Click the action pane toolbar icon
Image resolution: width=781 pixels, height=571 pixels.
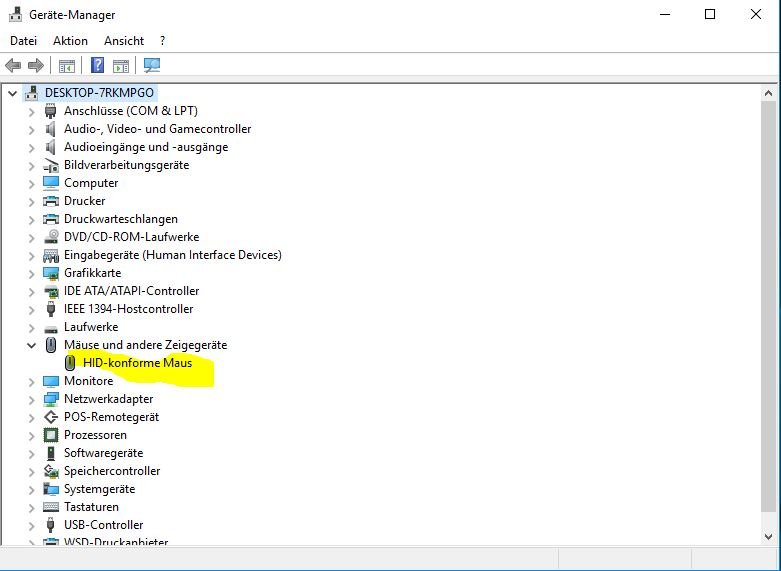click(x=121, y=65)
